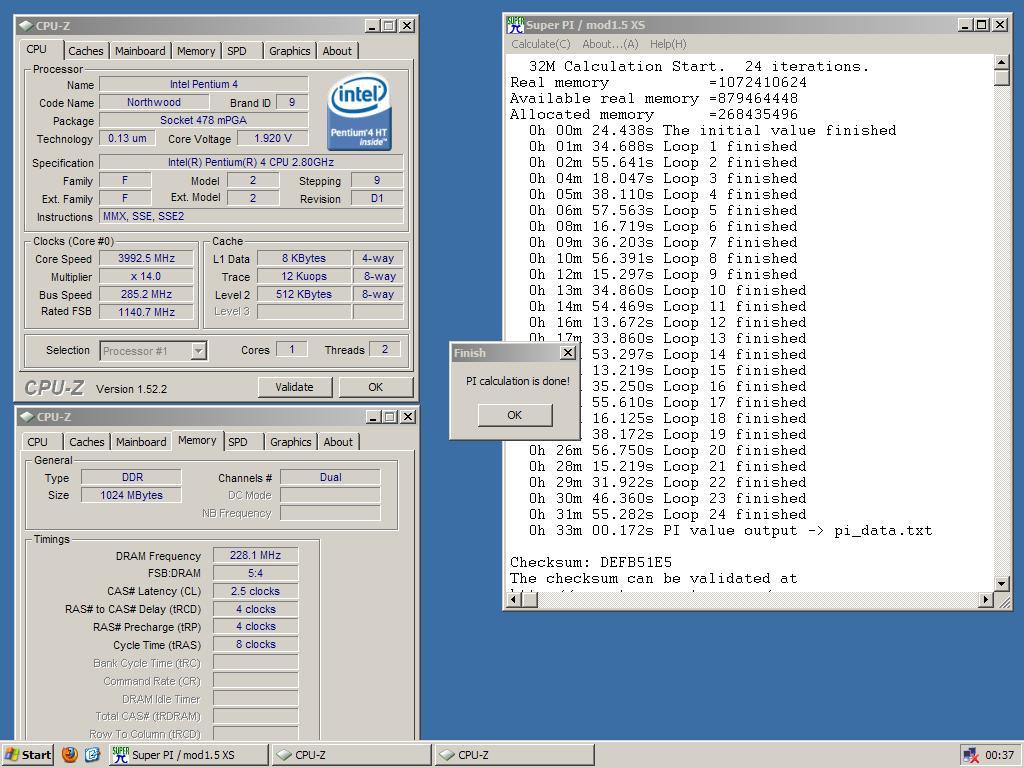Click bottom CPU-Z window title icon
Screen dimensions: 1024x768
[x=27, y=417]
